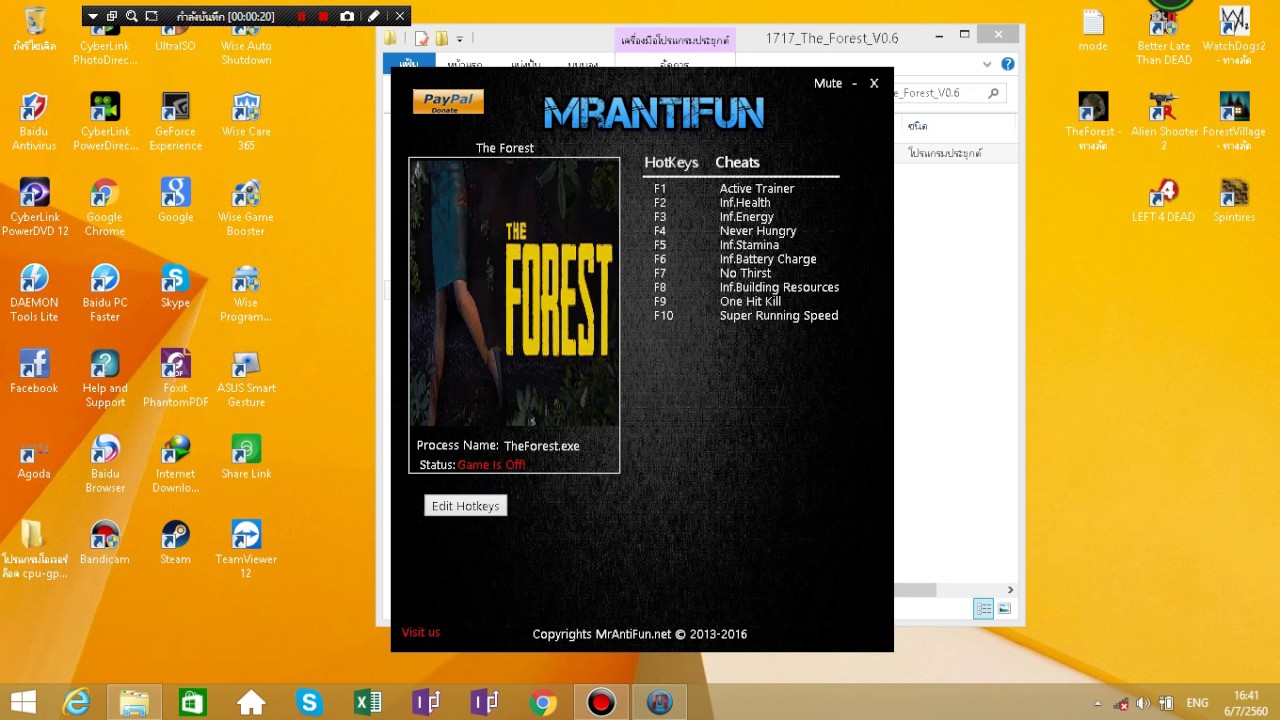Click the Explorer search magnifier icon
The height and width of the screenshot is (720, 1280).
[993, 93]
